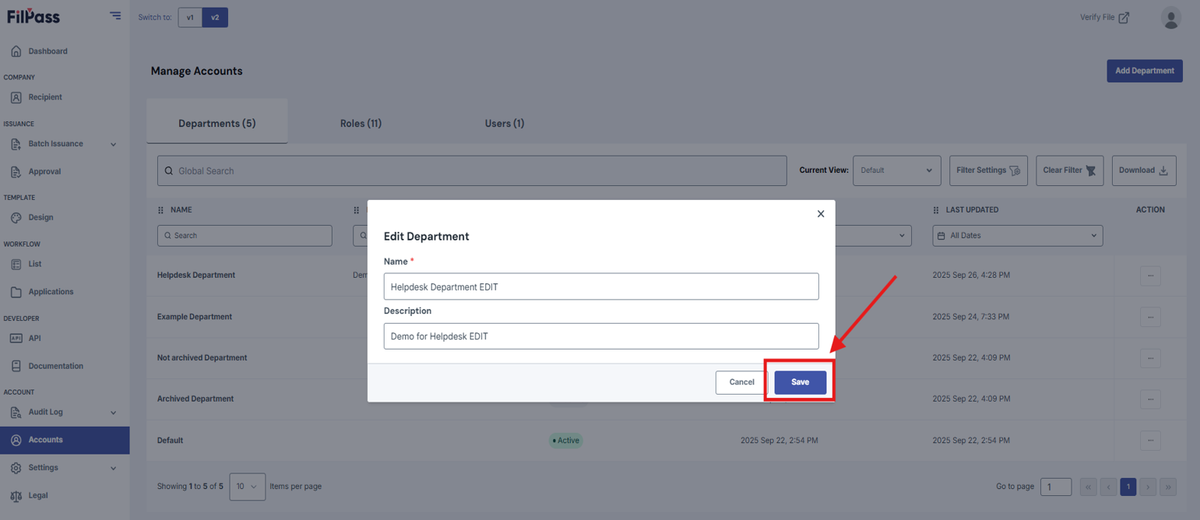Click the Global Search field
This screenshot has width=1200, height=520.
(472, 170)
